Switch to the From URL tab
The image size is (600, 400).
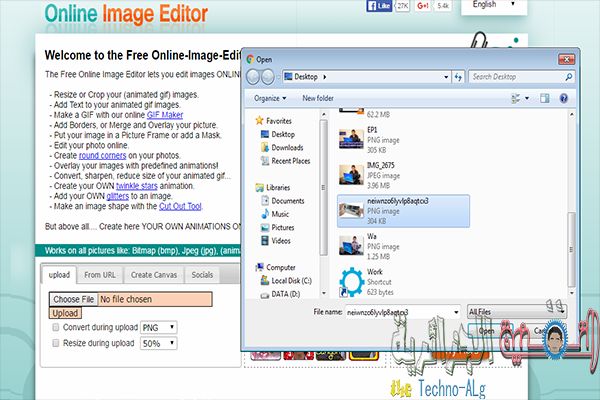click(x=100, y=275)
